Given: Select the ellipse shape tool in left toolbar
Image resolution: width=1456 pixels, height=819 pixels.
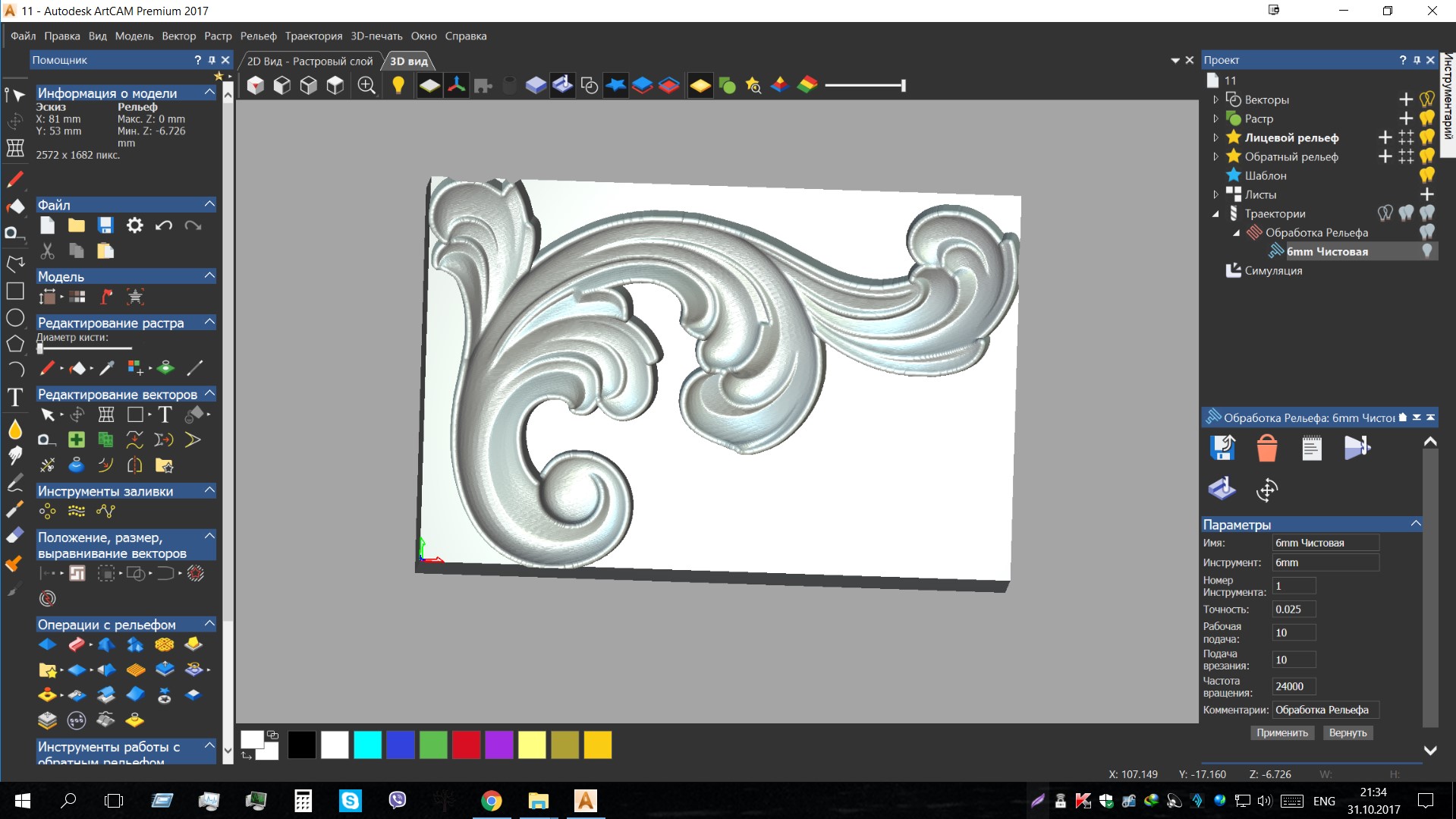Looking at the screenshot, I should (14, 318).
